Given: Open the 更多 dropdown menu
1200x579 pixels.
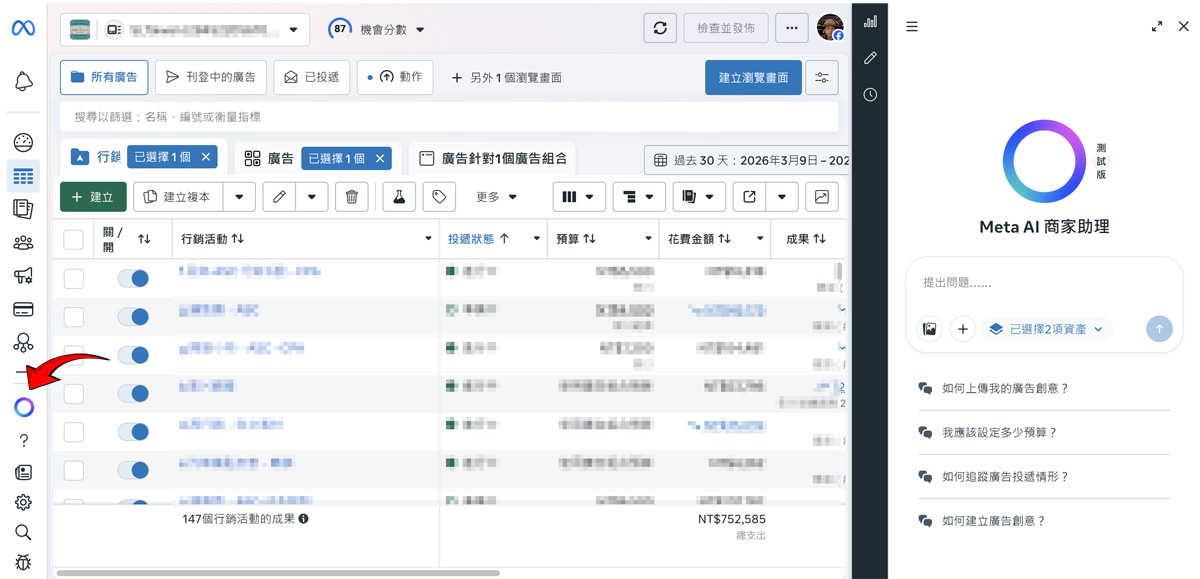Looking at the screenshot, I should pyautogui.click(x=497, y=197).
